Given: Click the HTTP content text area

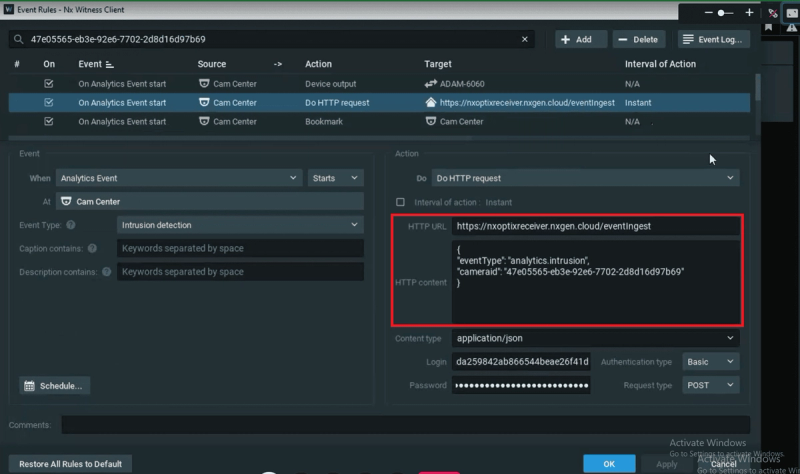Looking at the screenshot, I should pyautogui.click(x=595, y=282).
